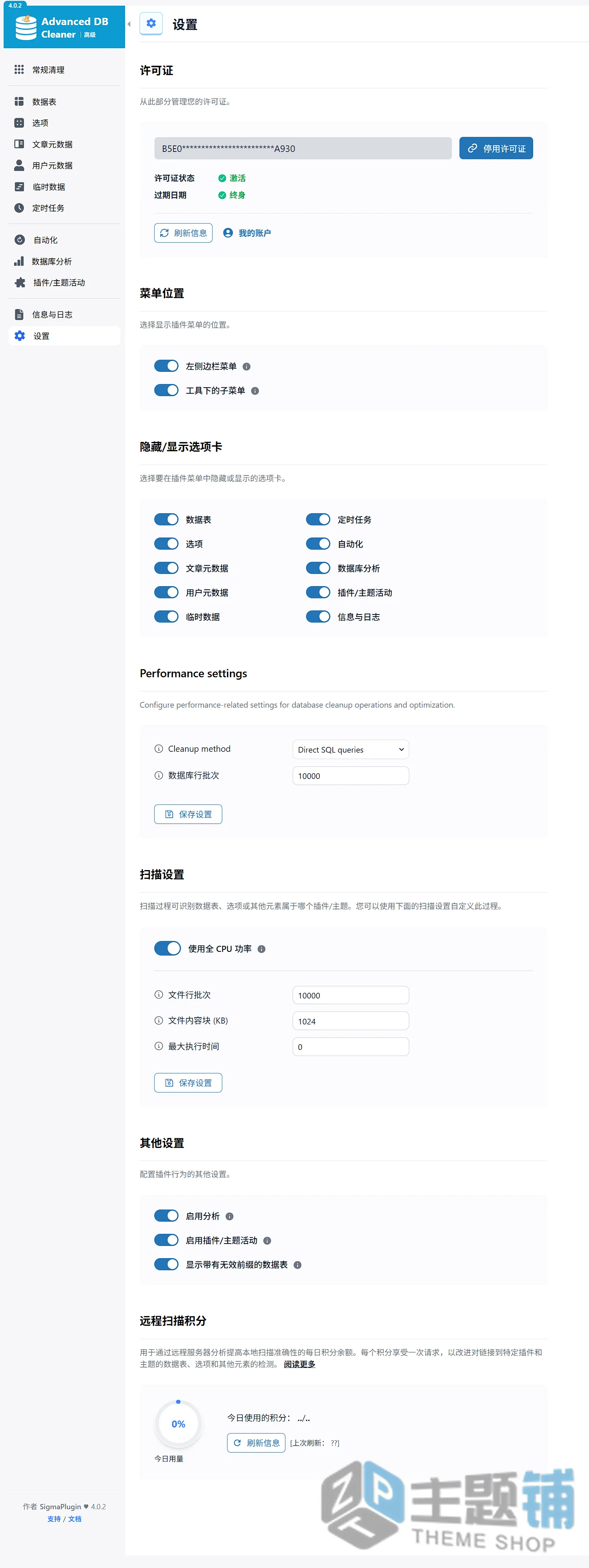The image size is (589, 1568).
Task: Click info icon beside 最大执行时间
Action: click(x=159, y=1046)
